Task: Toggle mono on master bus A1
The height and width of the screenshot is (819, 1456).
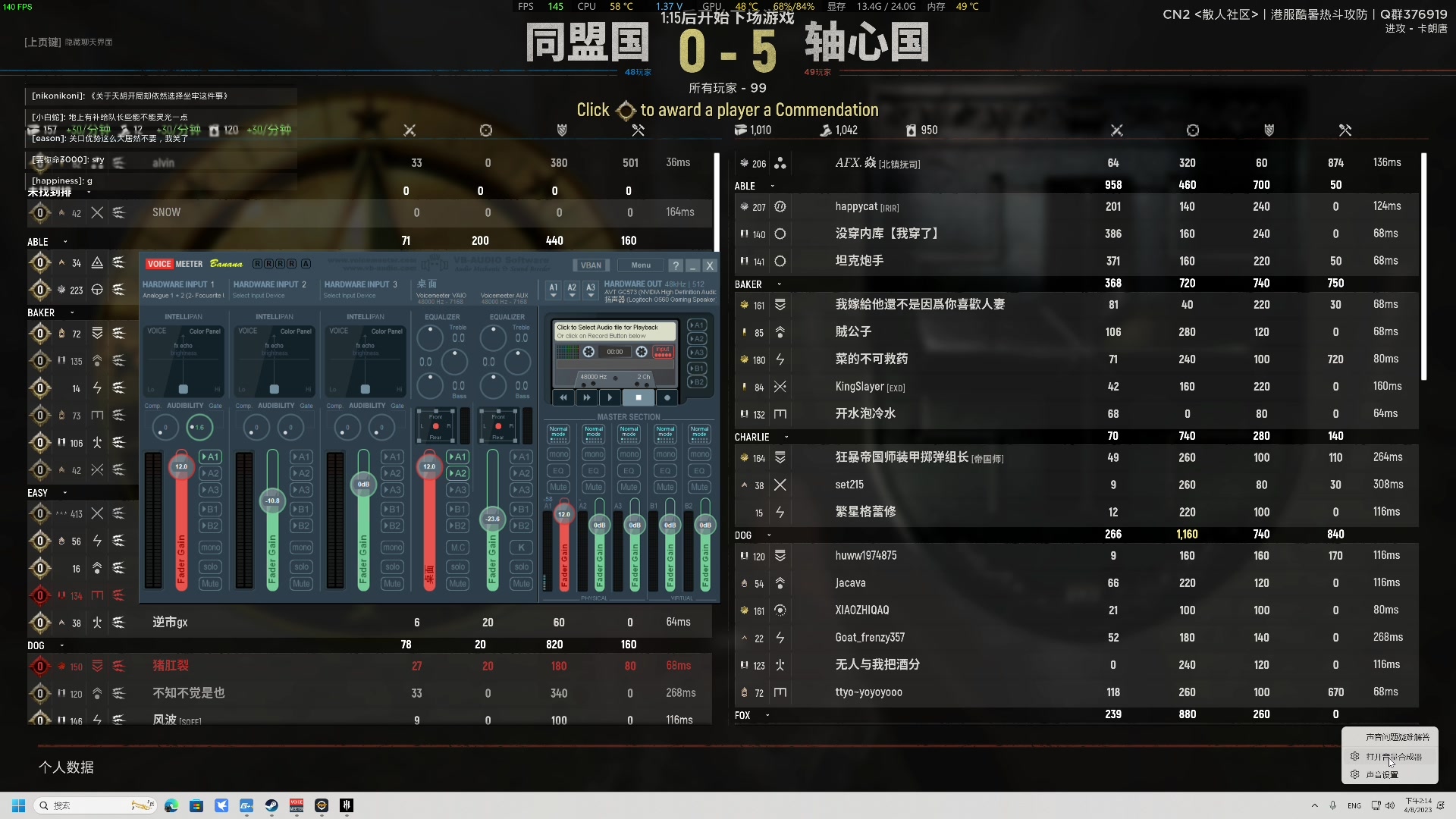Action: tap(558, 454)
